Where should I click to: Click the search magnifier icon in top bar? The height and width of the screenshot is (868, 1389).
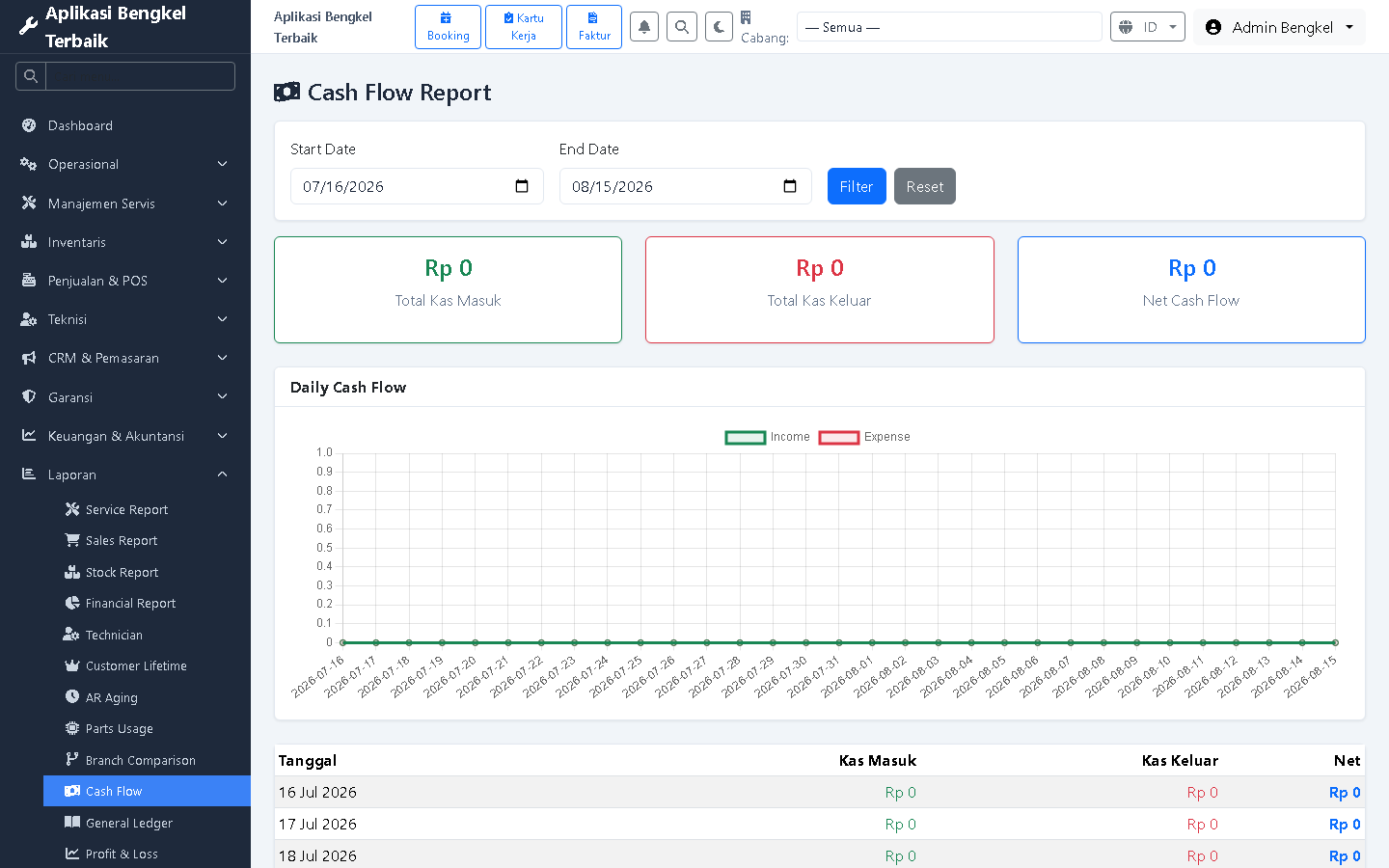[x=682, y=27]
